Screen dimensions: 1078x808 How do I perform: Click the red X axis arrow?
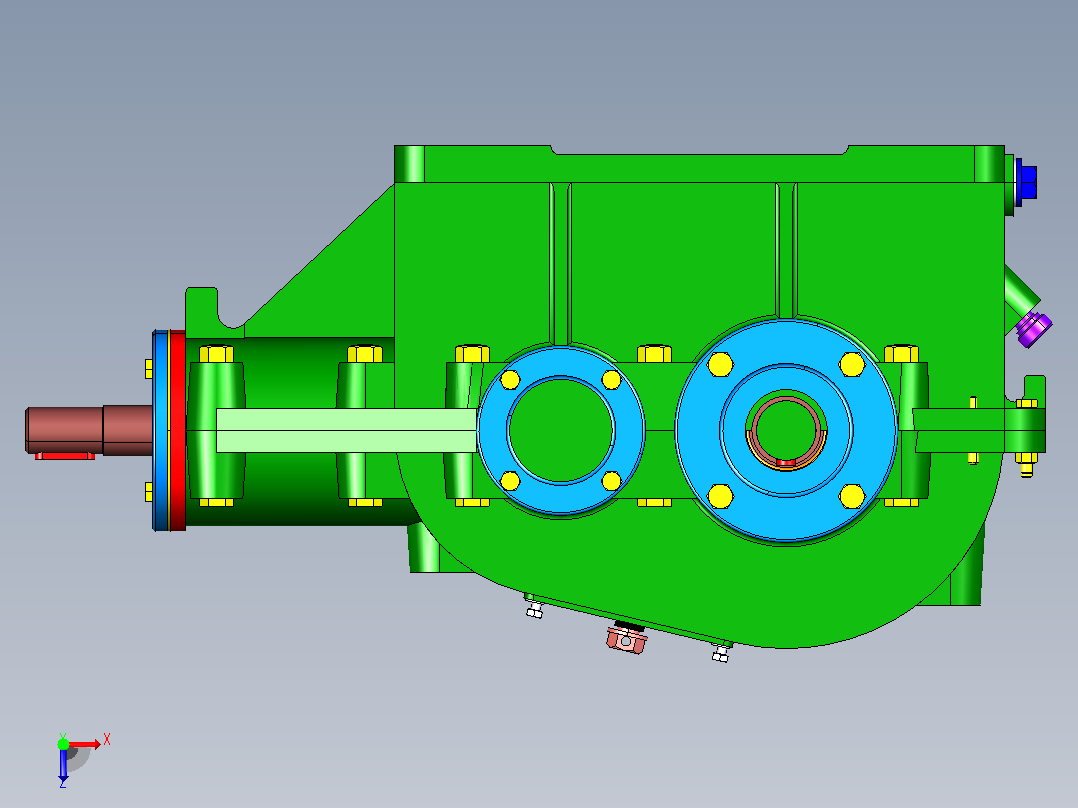(x=85, y=744)
